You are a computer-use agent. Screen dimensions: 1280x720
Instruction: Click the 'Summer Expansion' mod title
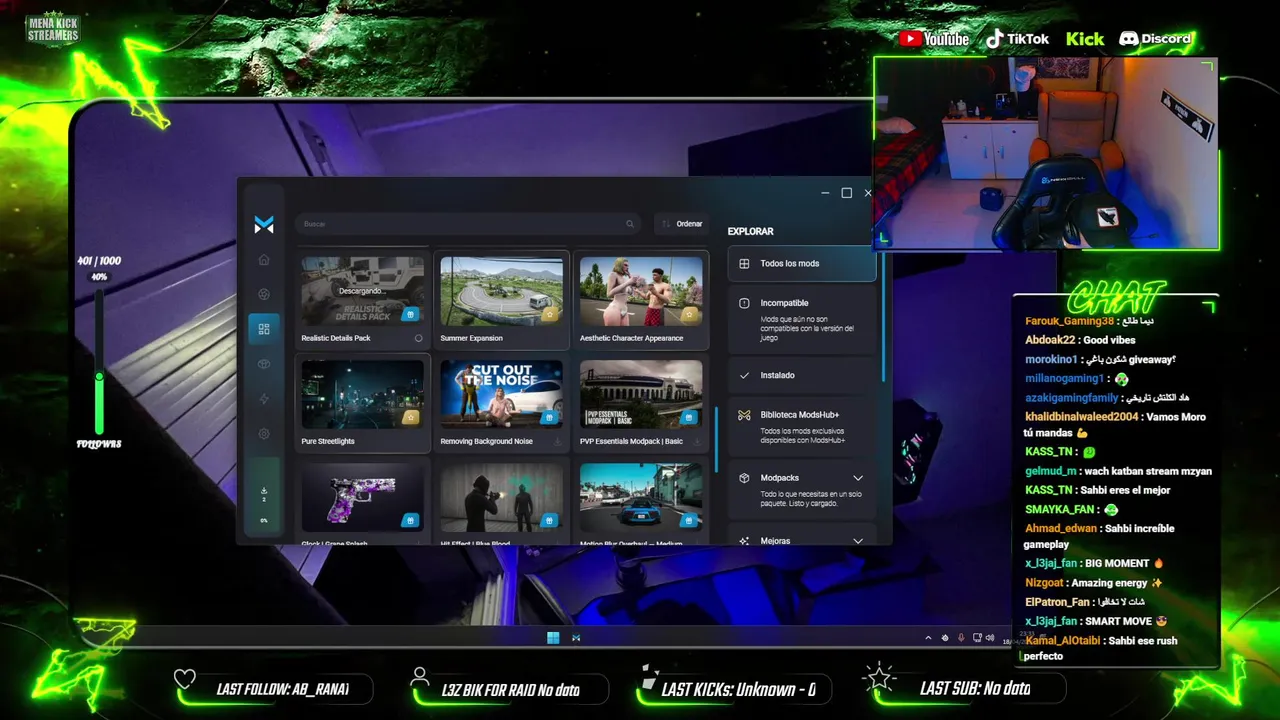(471, 338)
